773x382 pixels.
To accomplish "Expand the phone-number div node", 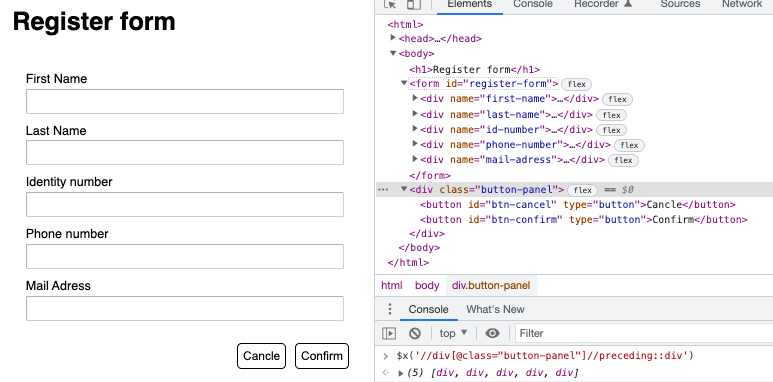I will 415,144.
